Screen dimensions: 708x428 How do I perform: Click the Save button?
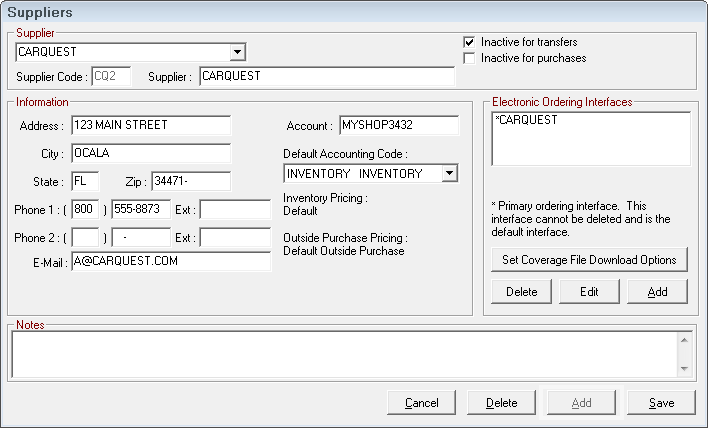(x=660, y=403)
